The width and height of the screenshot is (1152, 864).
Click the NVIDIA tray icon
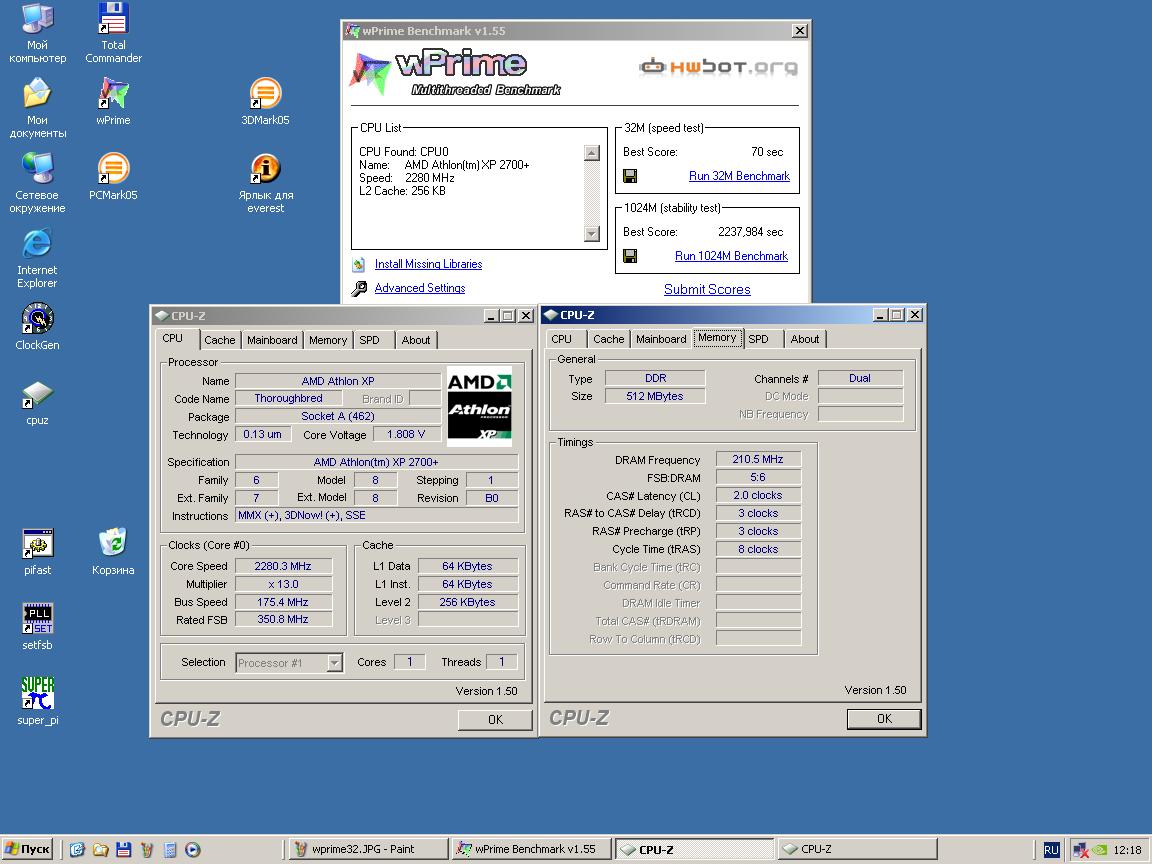coord(1100,850)
